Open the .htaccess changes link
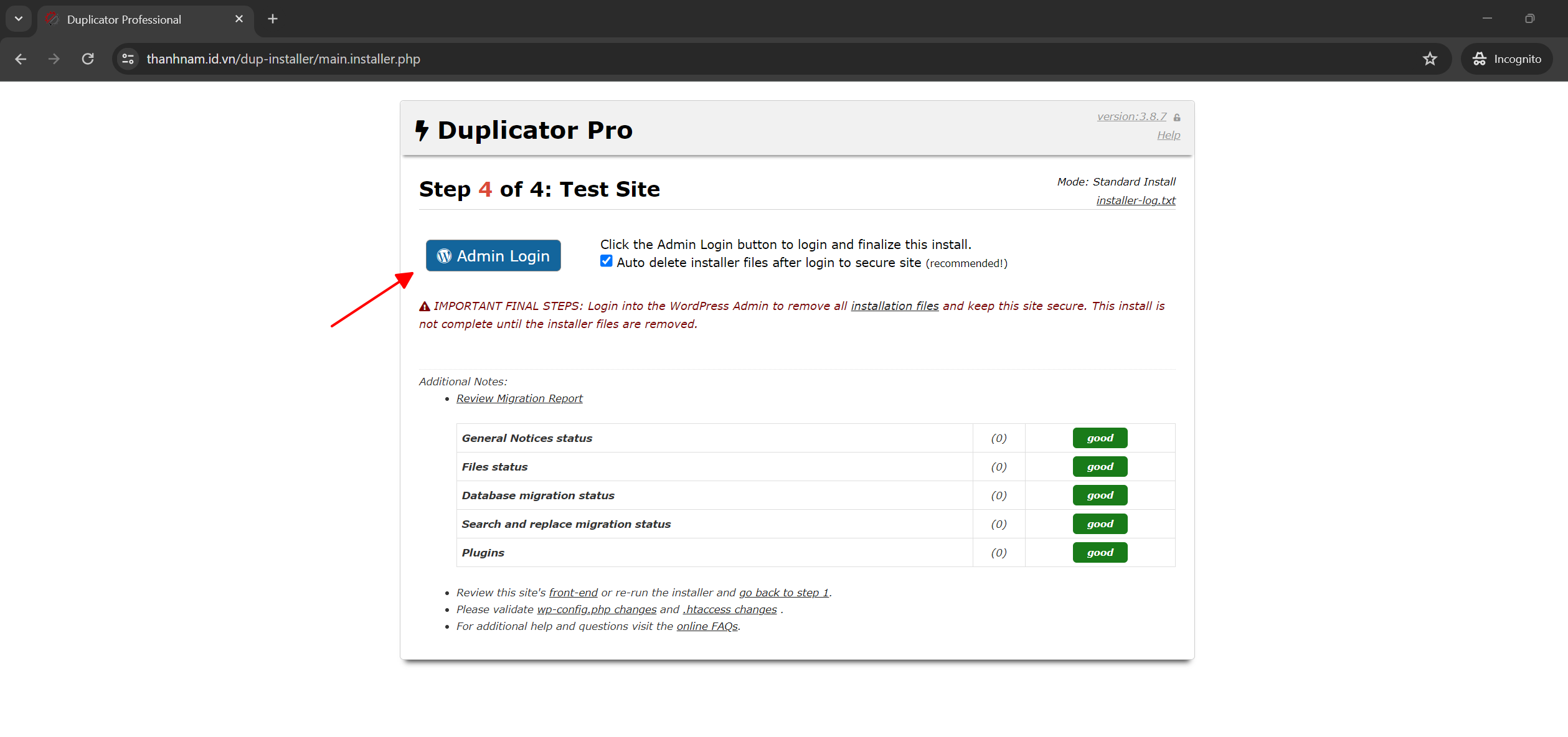The image size is (1568, 737). coord(730,609)
